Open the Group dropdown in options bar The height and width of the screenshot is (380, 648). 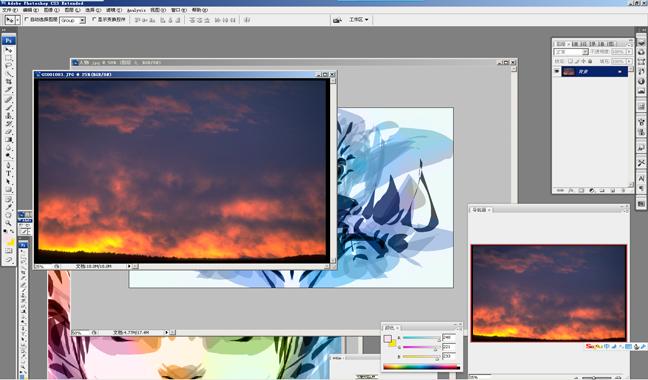[73, 20]
